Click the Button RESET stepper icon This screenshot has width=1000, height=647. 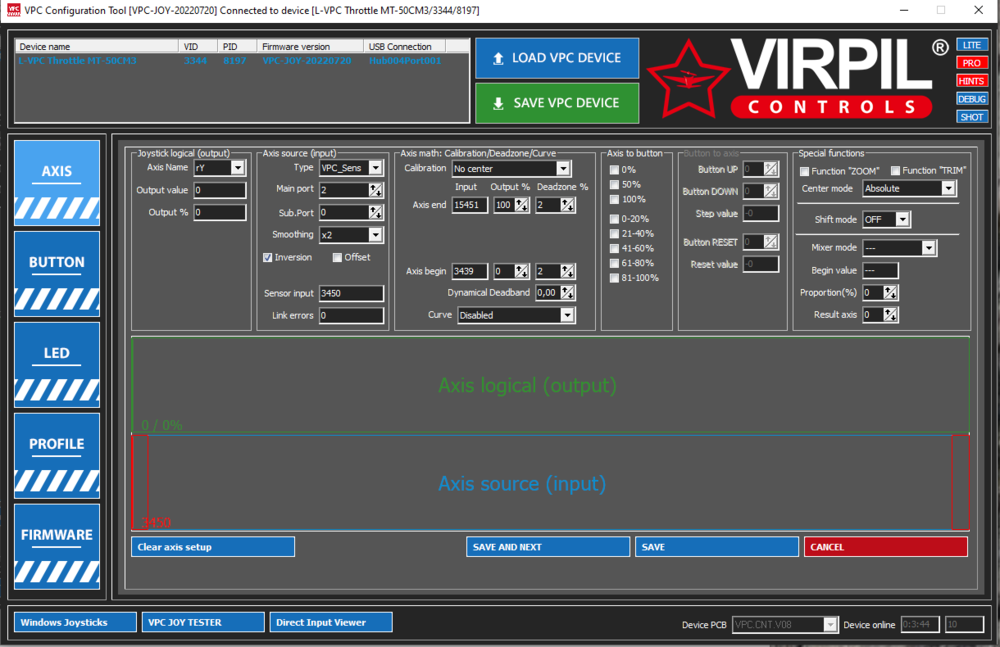[771, 242]
